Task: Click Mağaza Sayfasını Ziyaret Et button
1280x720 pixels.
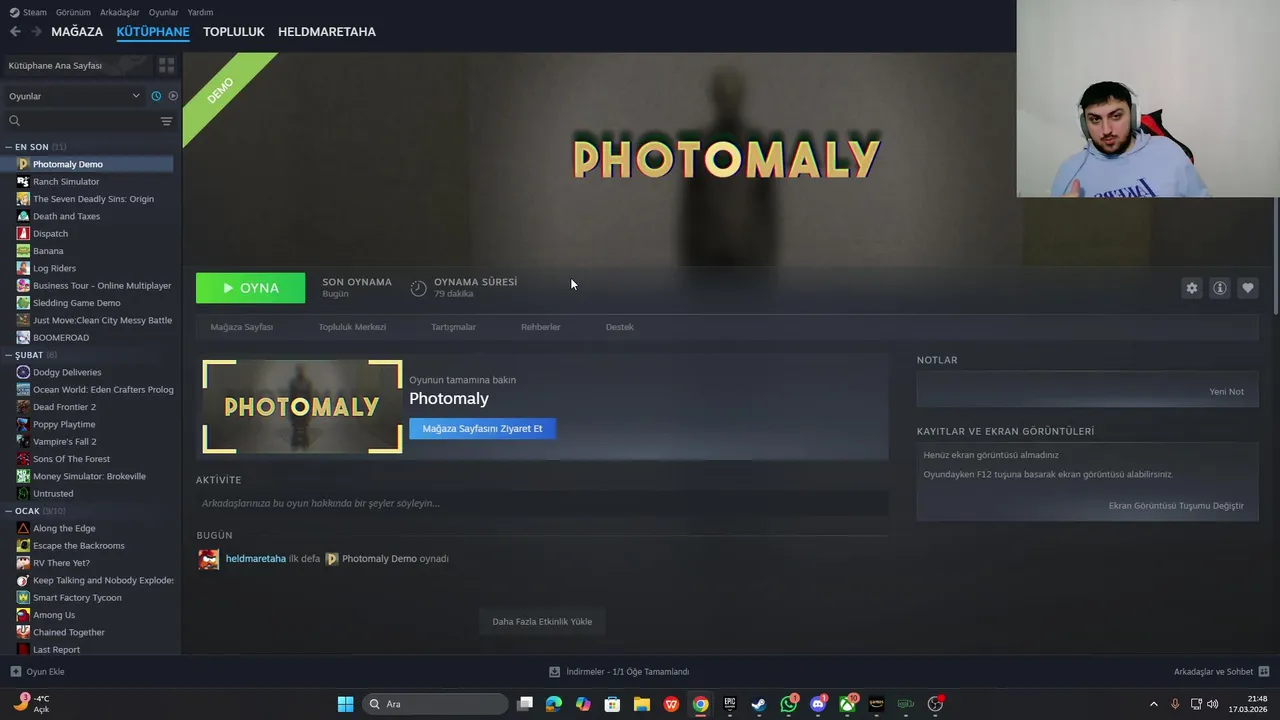Action: click(x=482, y=429)
